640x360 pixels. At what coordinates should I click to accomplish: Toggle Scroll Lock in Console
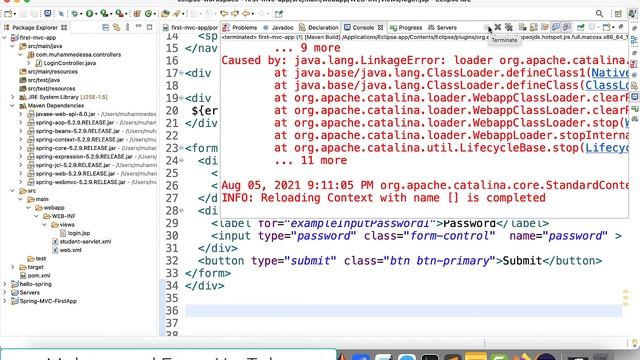click(533, 27)
